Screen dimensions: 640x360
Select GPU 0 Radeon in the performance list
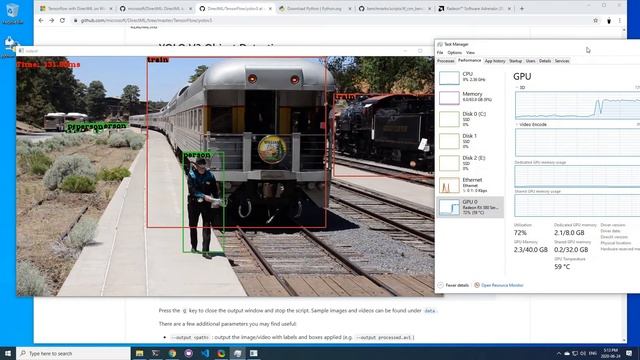click(470, 207)
